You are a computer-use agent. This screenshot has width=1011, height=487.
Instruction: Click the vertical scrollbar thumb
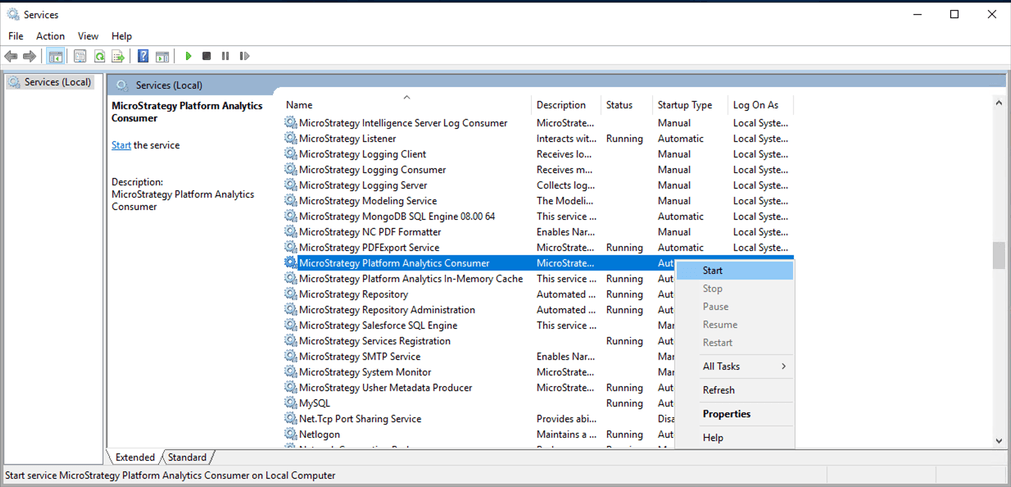tap(999, 255)
